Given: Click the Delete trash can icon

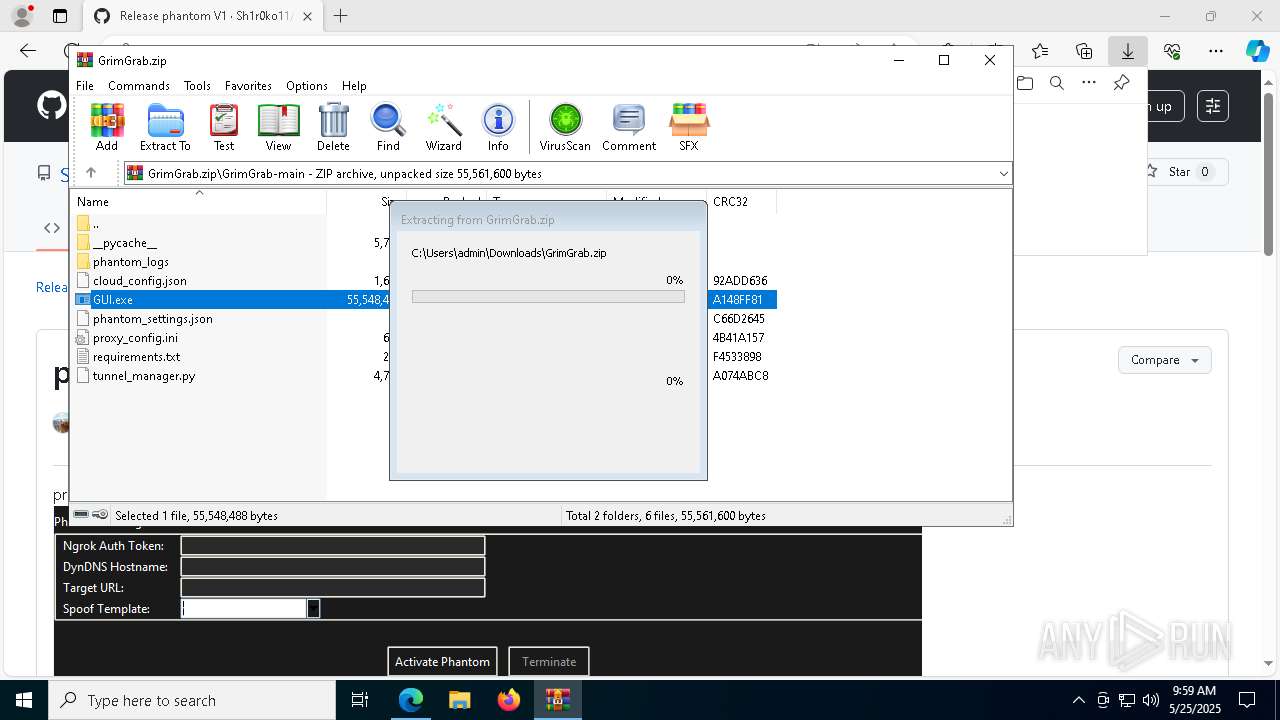Looking at the screenshot, I should coord(333,127).
